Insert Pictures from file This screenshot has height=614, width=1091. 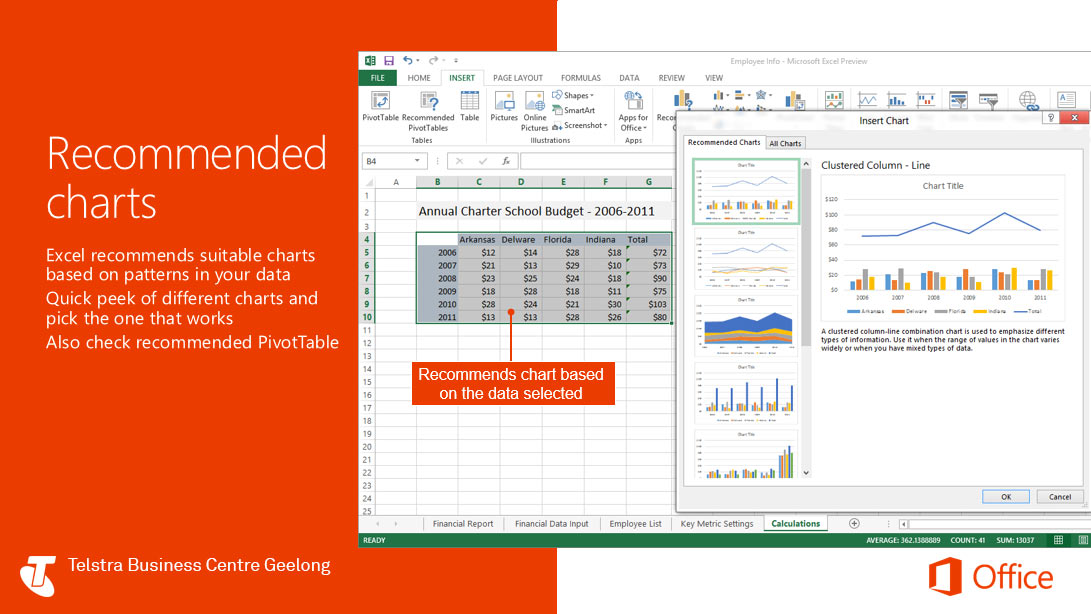(504, 107)
